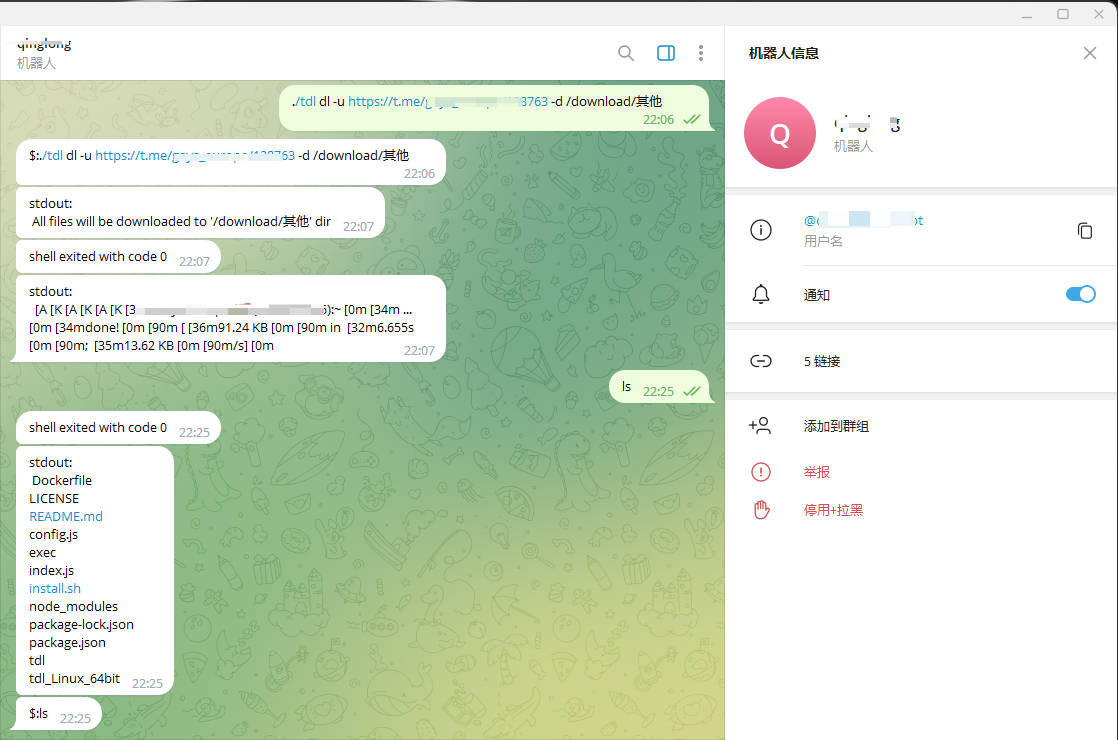
Task: Click the pink Q bot avatar
Action: point(780,132)
